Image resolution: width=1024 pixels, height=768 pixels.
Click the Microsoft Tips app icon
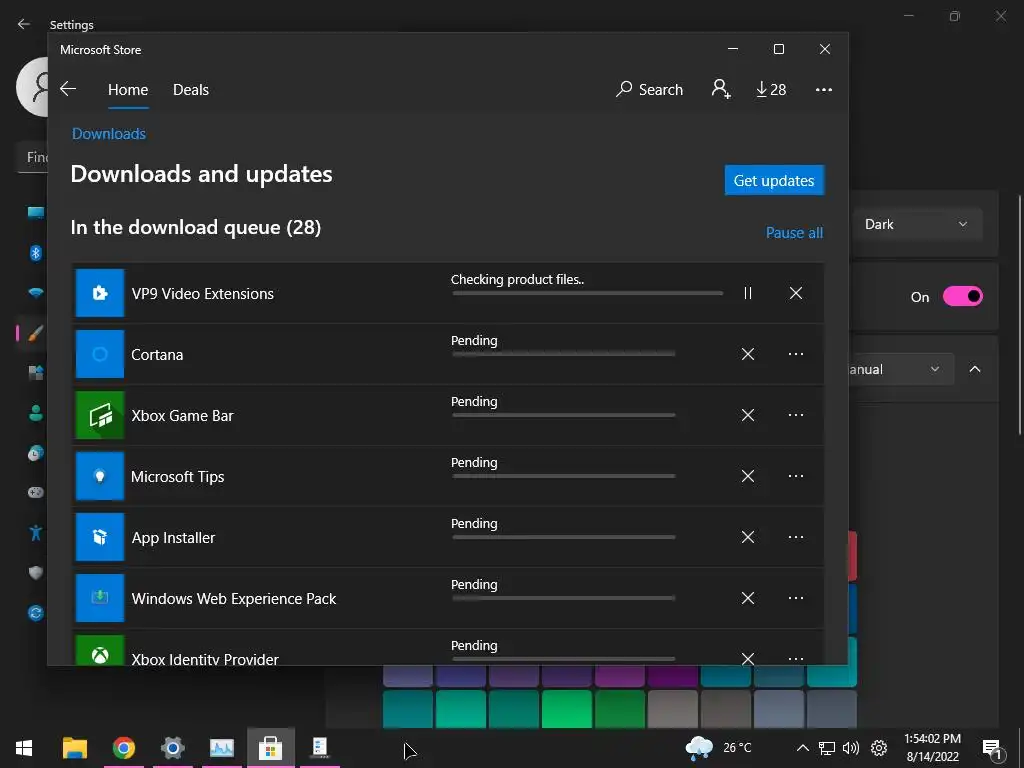[100, 476]
